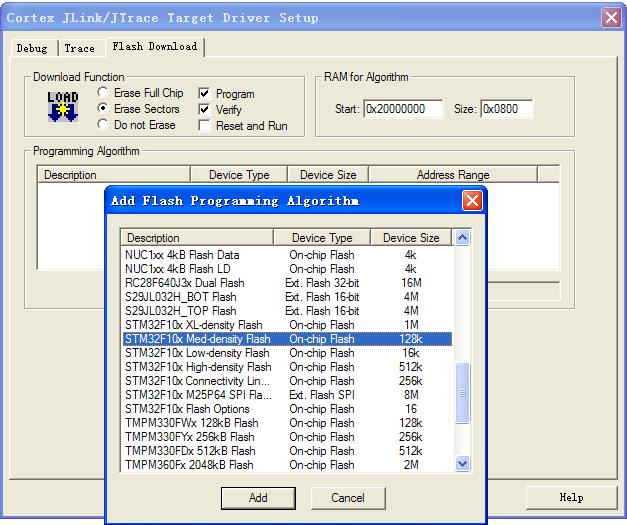Select the Flash Download tab
Screen dimensions: 627x525
click(155, 46)
